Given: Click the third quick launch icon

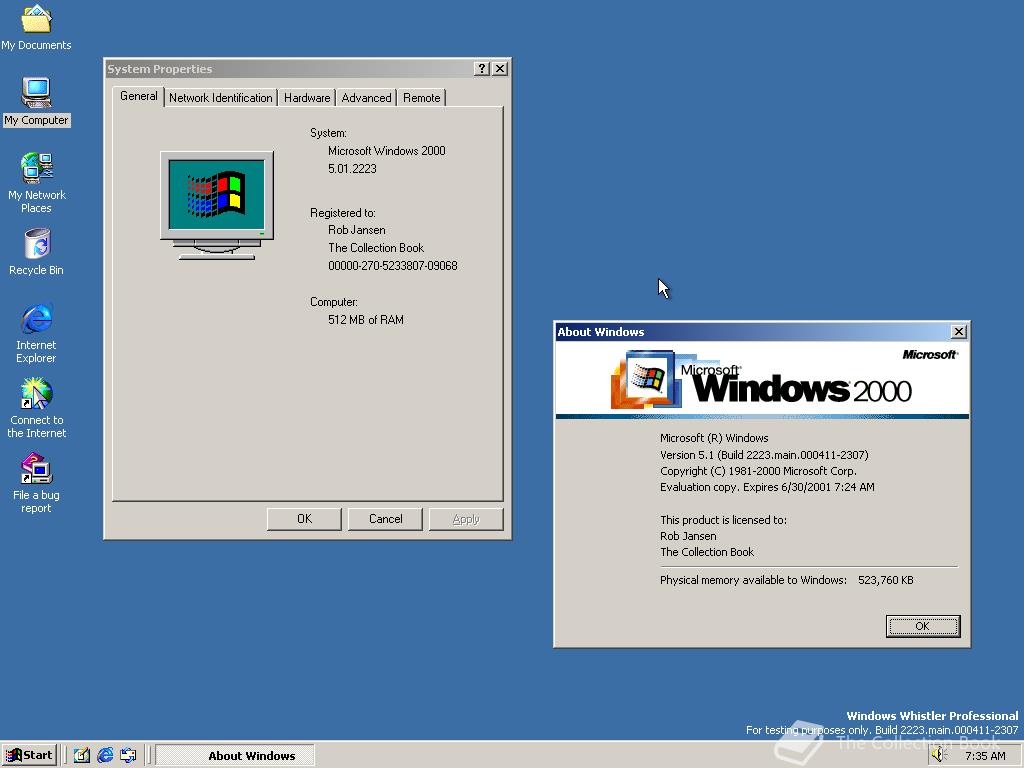Looking at the screenshot, I should coord(128,755).
